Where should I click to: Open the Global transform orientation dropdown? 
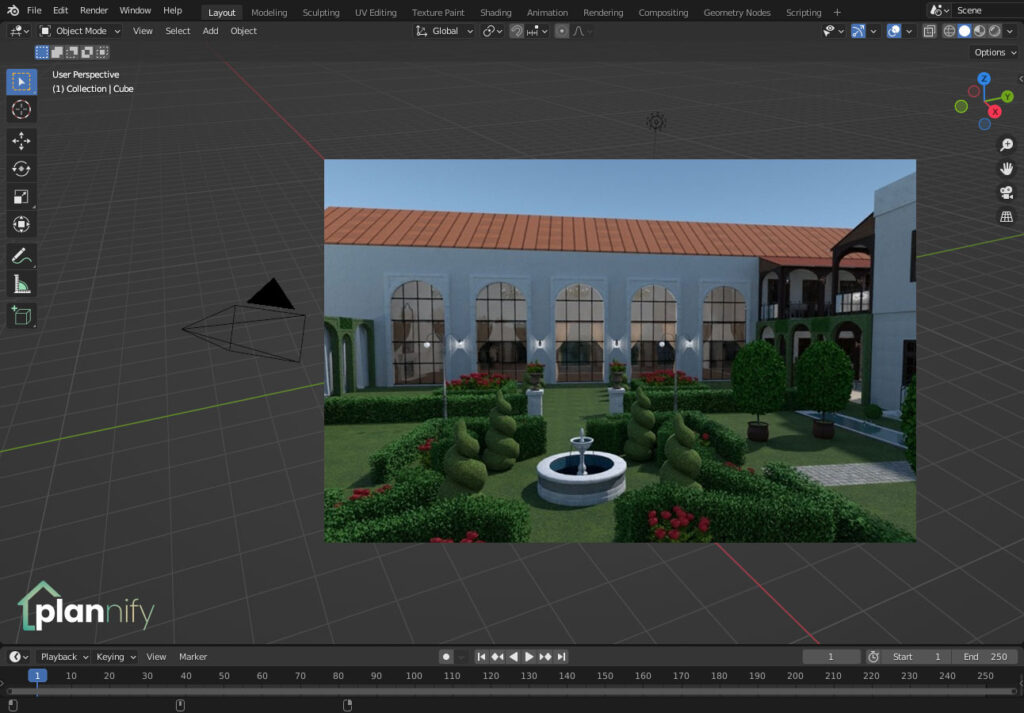pos(445,31)
